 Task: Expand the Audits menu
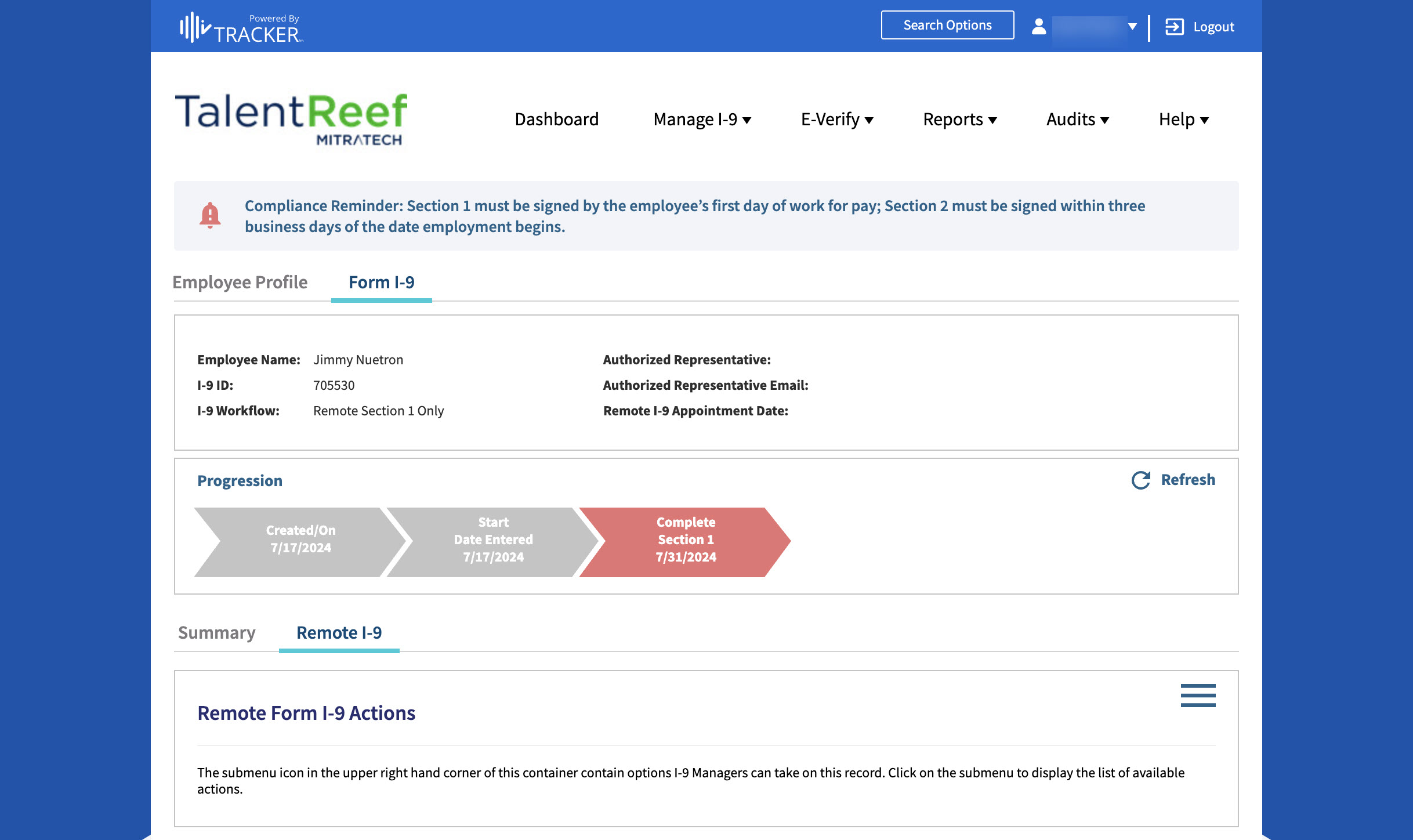(x=1078, y=120)
